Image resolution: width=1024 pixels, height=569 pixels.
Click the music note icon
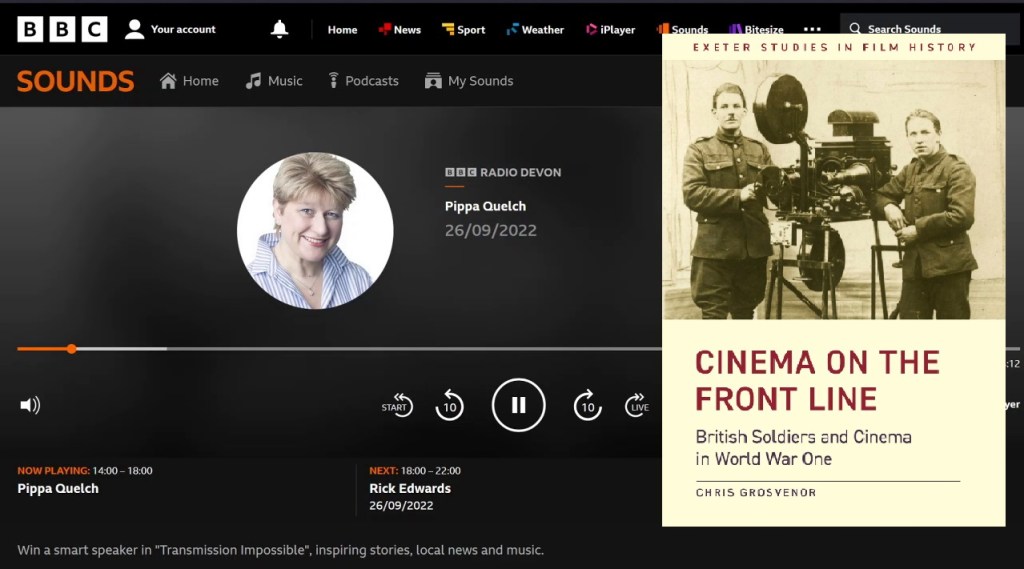tap(253, 81)
